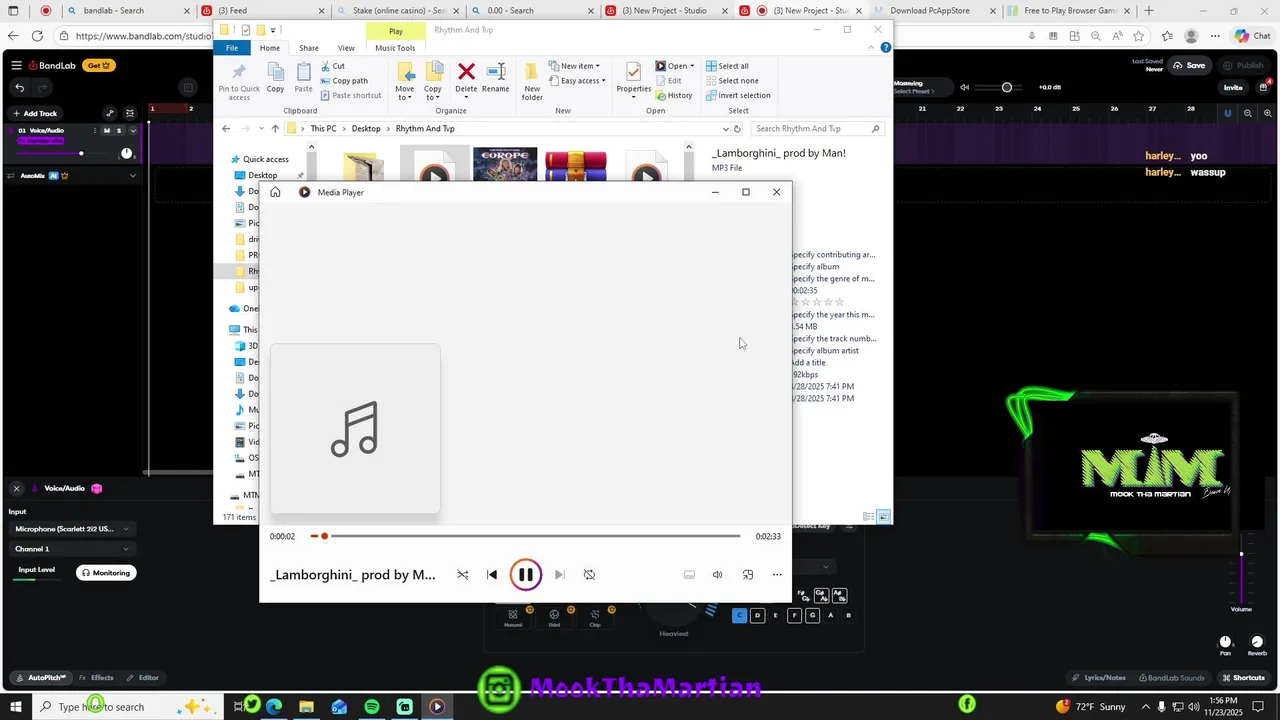This screenshot has height=720, width=1280.
Task: Zoom in the BandLab timeline
Action: pyautogui.click(x=1266, y=113)
